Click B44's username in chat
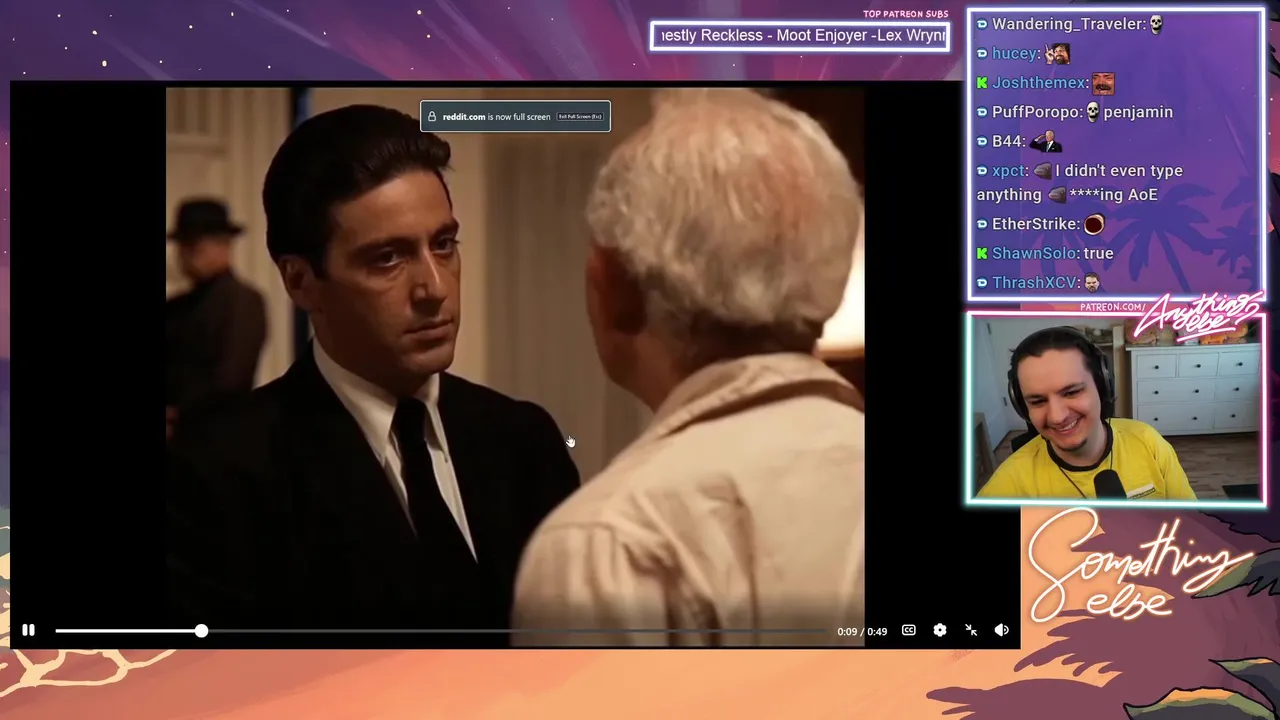The width and height of the screenshot is (1280, 720). [1006, 142]
